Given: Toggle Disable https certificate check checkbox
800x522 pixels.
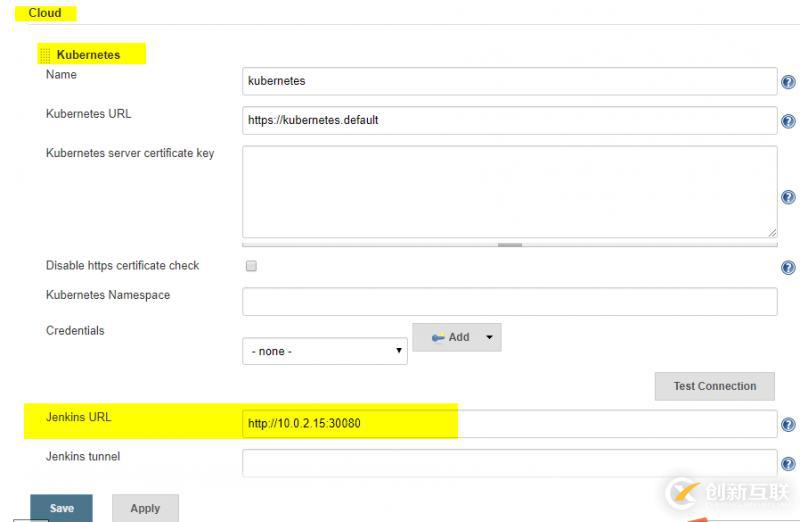Looking at the screenshot, I should click(x=251, y=266).
